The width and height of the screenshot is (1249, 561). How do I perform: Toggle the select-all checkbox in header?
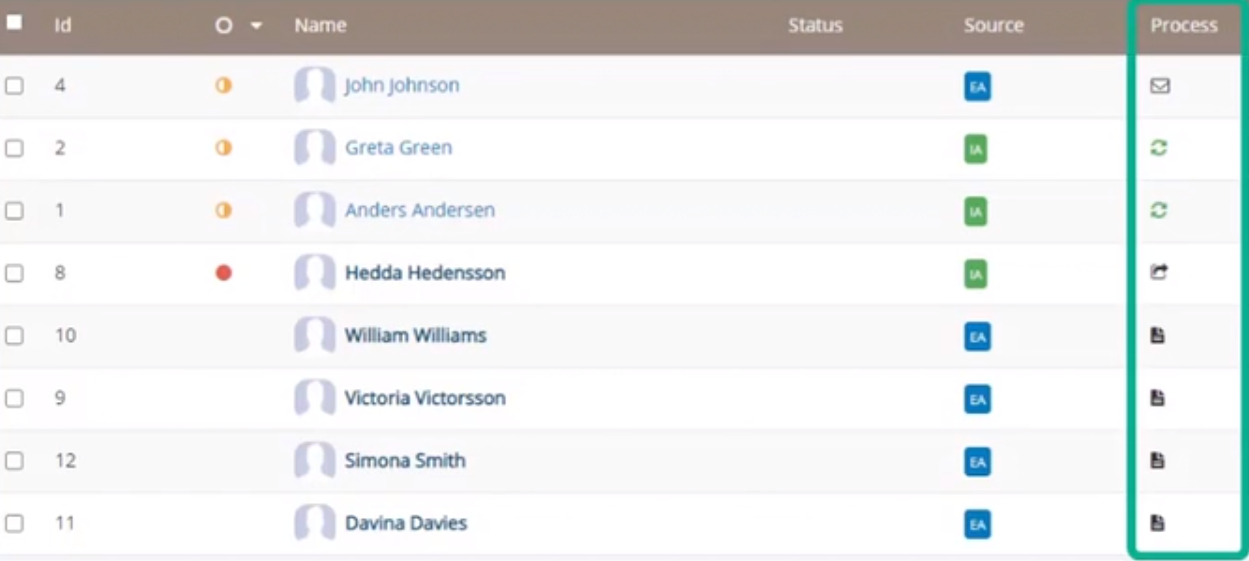pos(14,22)
